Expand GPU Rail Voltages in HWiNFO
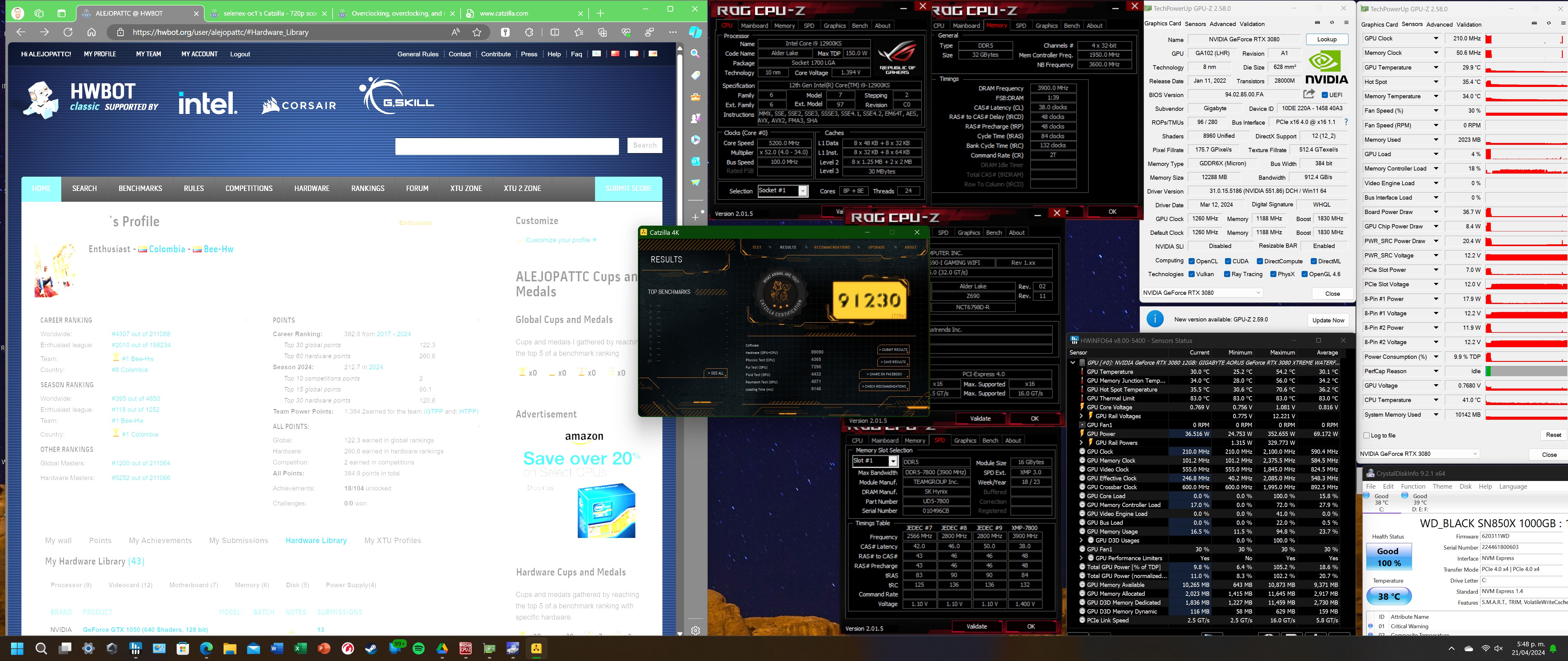The image size is (1568, 661). tap(1082, 416)
